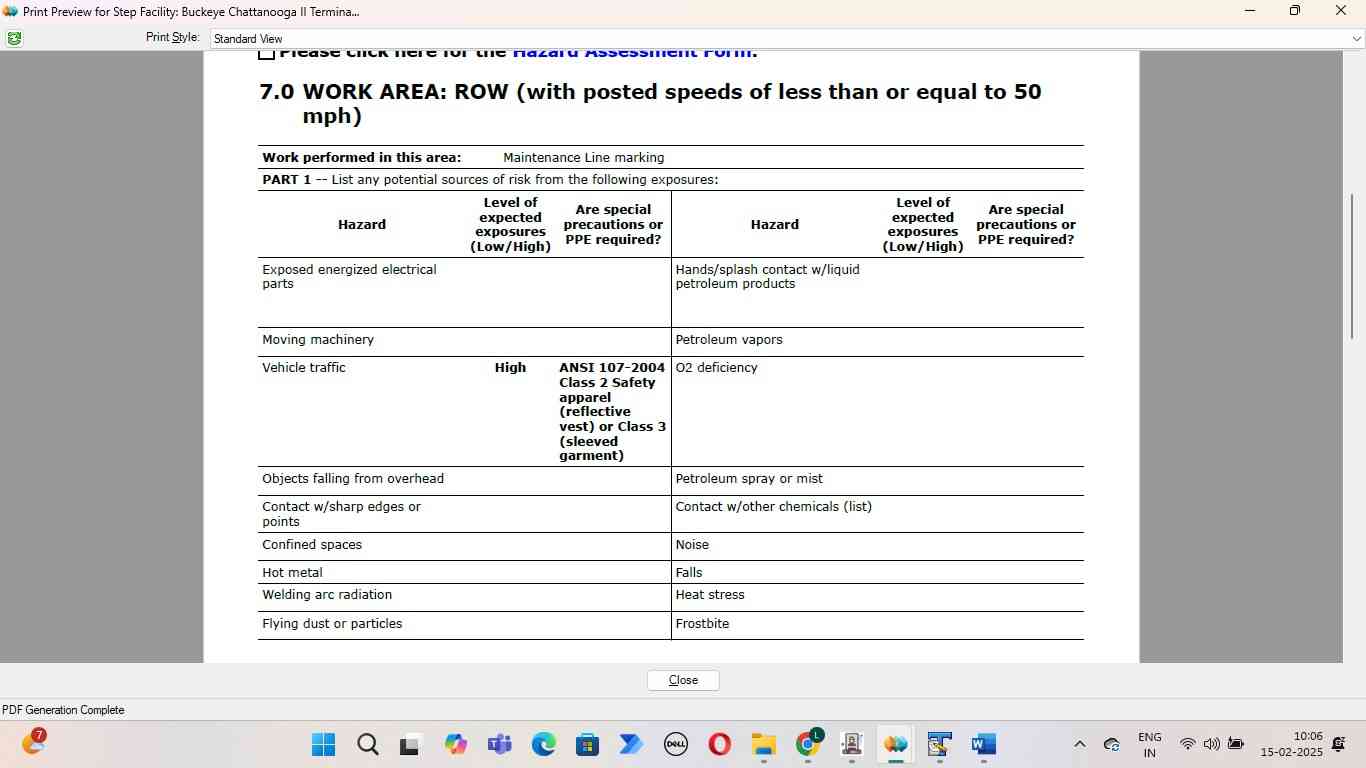
Task: Click 'Objects falling from overhead' row
Action: click(x=353, y=479)
